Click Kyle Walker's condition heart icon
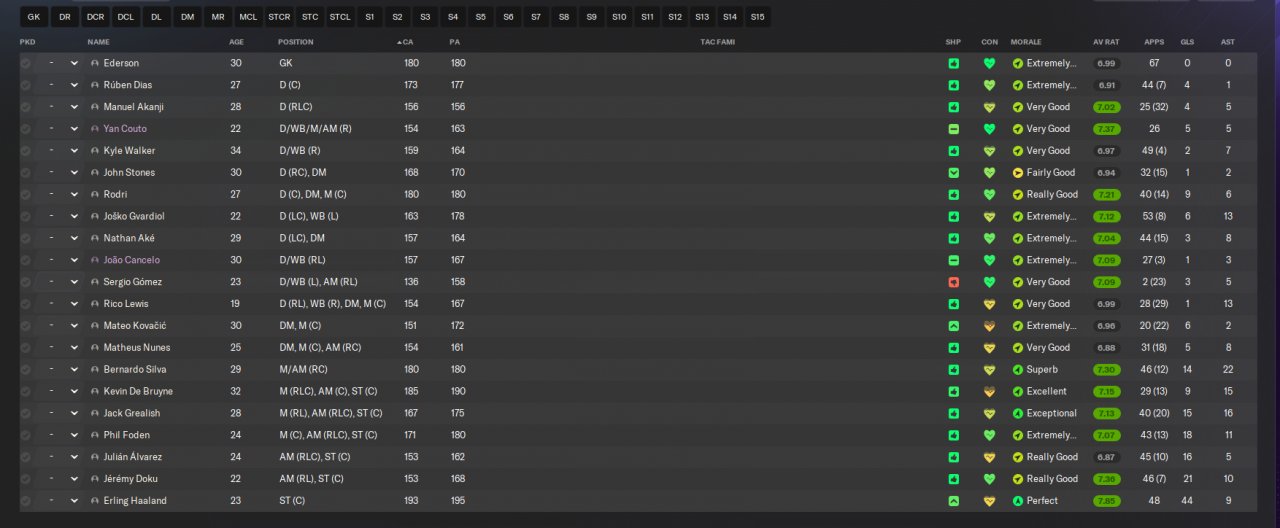The height and width of the screenshot is (528, 1280). click(x=990, y=151)
